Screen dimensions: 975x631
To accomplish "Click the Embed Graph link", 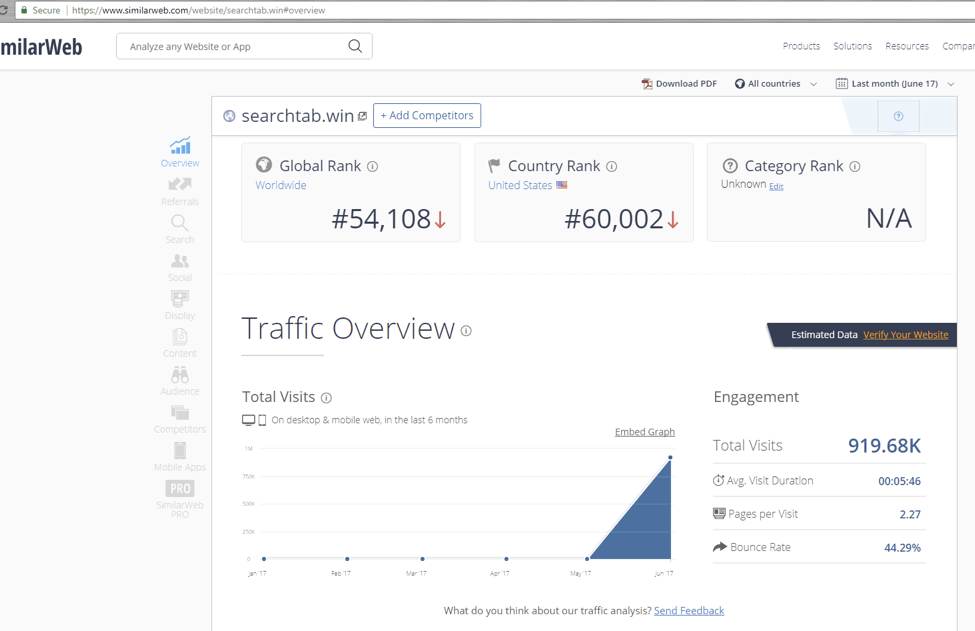I will (645, 431).
